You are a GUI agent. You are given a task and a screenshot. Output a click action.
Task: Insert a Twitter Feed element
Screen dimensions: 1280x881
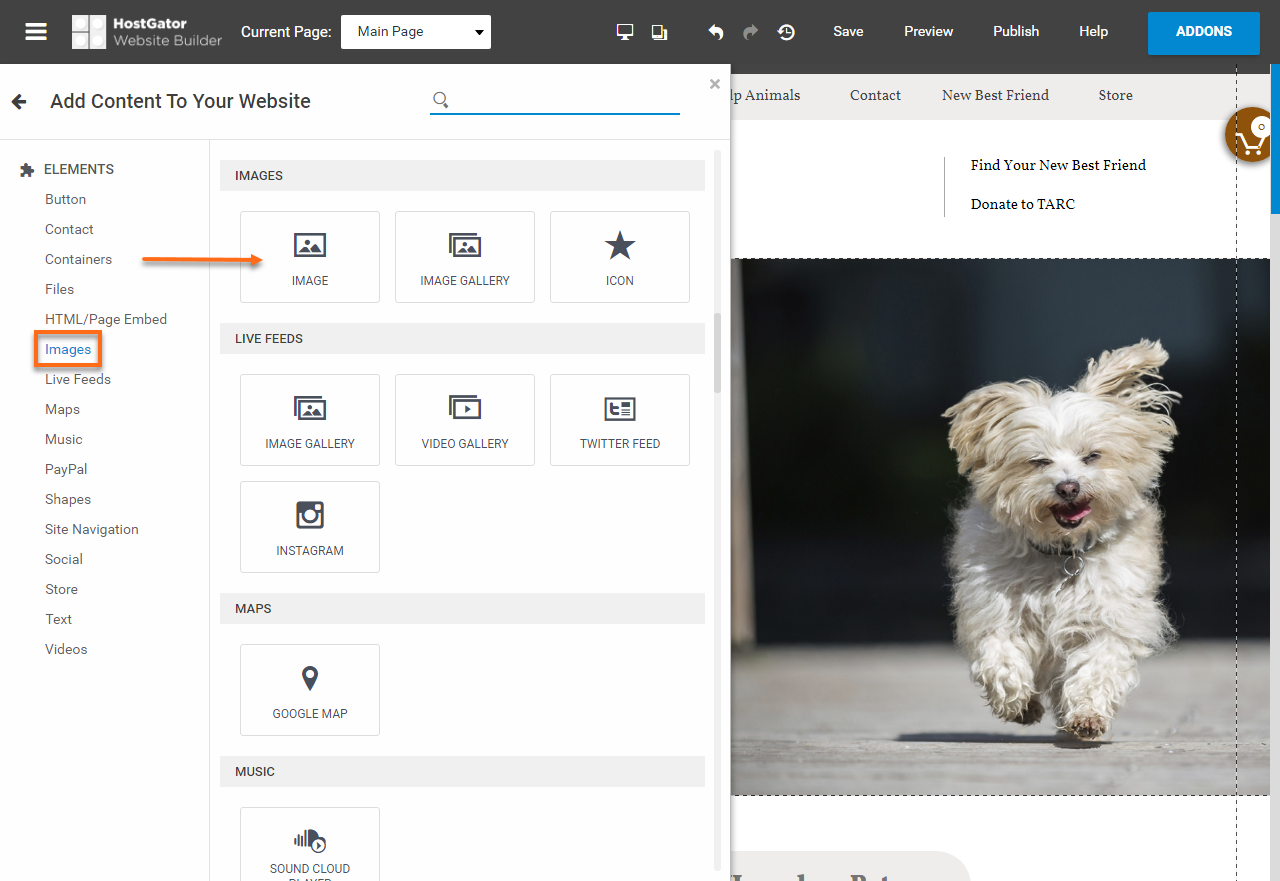(619, 419)
